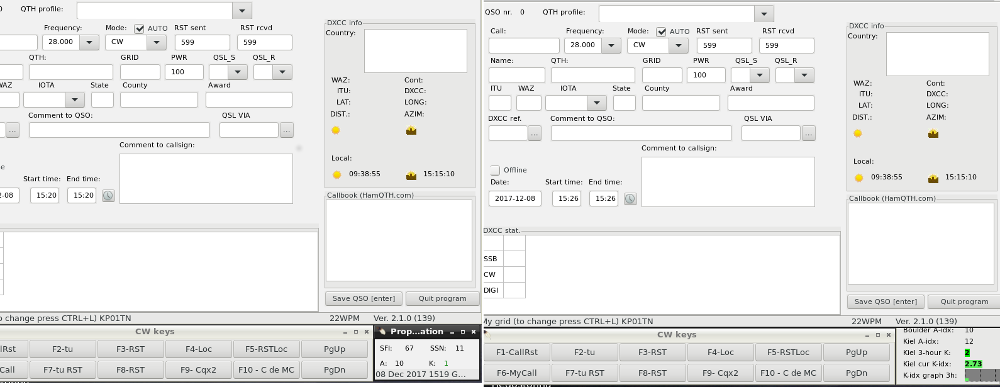Screen dimensions: 1000x389
Task: Click the WAZ input field in right window
Action: coord(529,103)
